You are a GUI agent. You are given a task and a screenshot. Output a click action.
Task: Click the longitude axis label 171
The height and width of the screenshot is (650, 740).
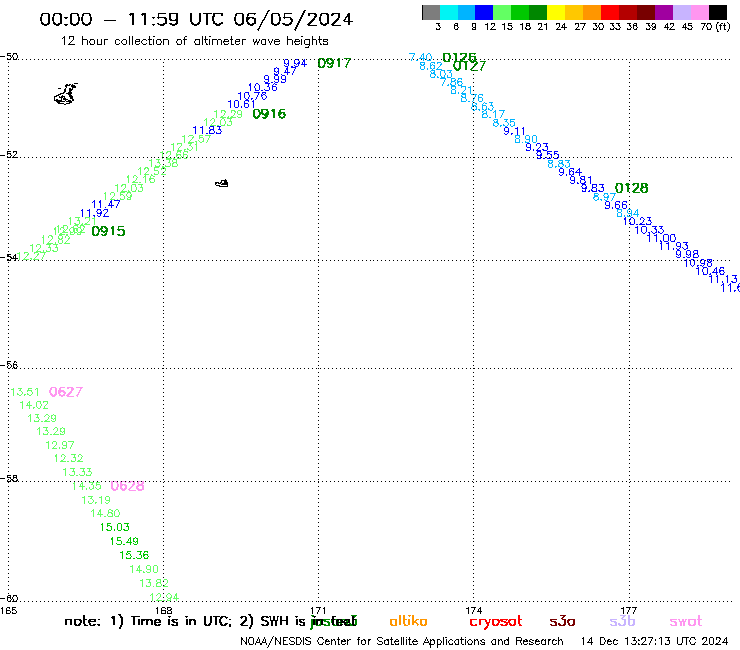[x=319, y=611]
